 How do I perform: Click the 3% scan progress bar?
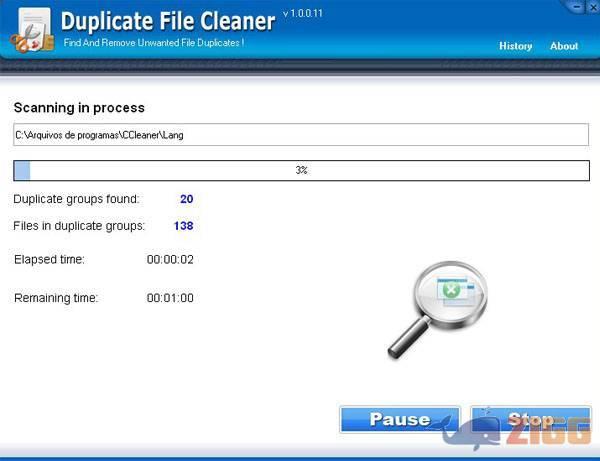coord(301,170)
